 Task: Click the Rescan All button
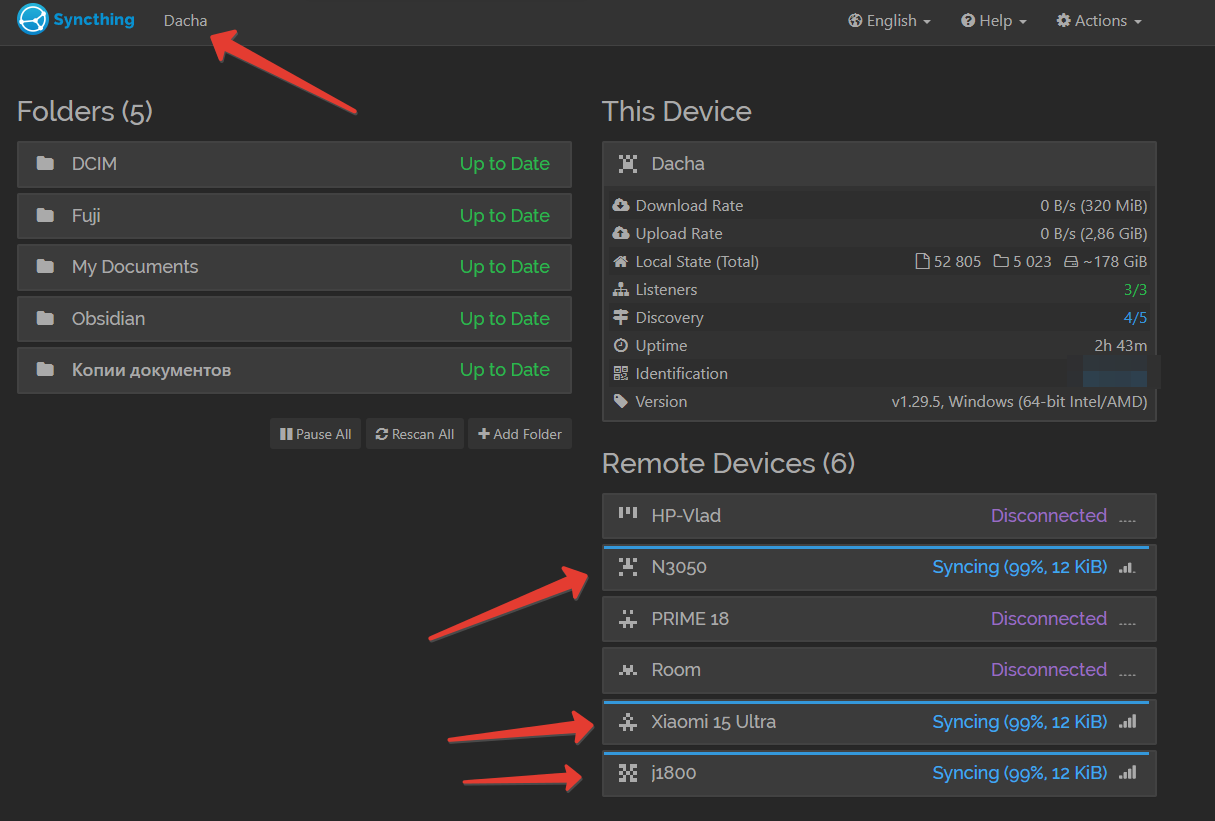pos(415,434)
